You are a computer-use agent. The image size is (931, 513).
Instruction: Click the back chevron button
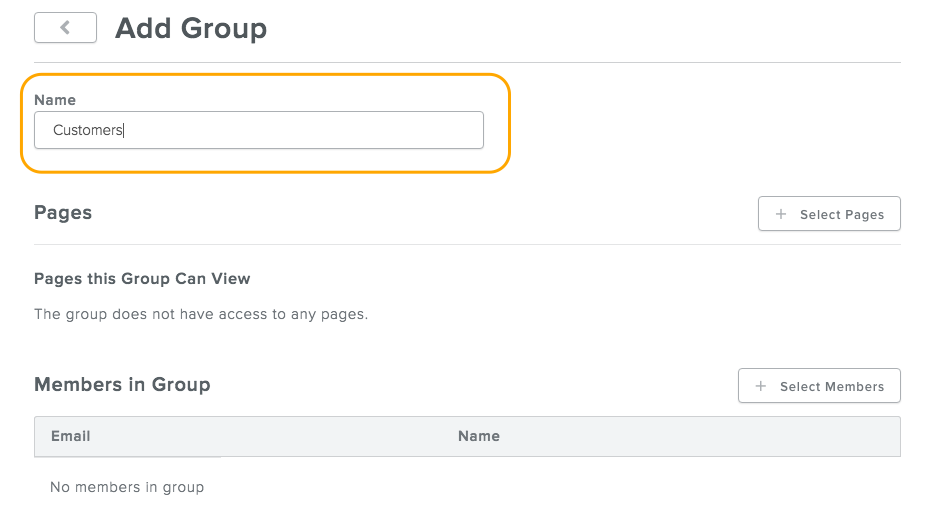coord(65,28)
